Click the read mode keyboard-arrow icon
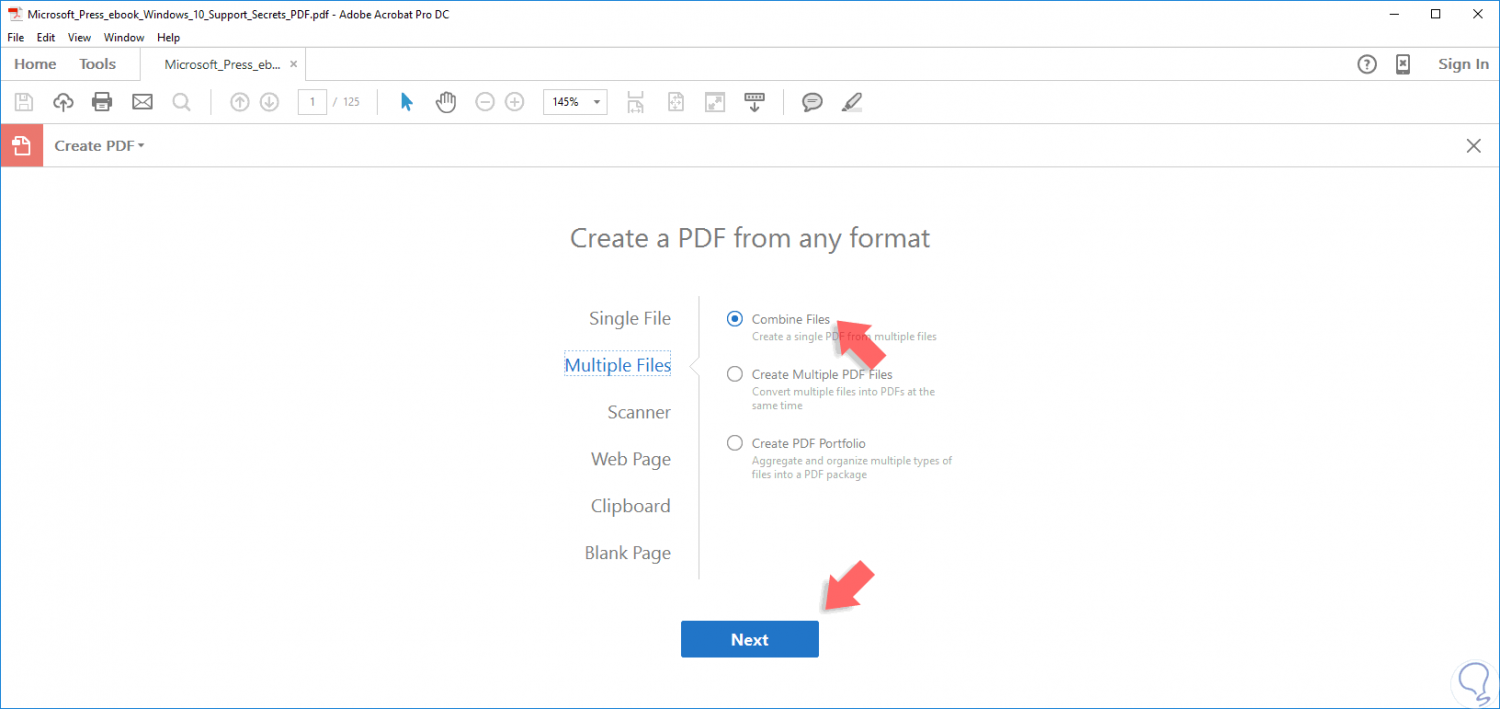This screenshot has width=1500, height=709. [754, 102]
